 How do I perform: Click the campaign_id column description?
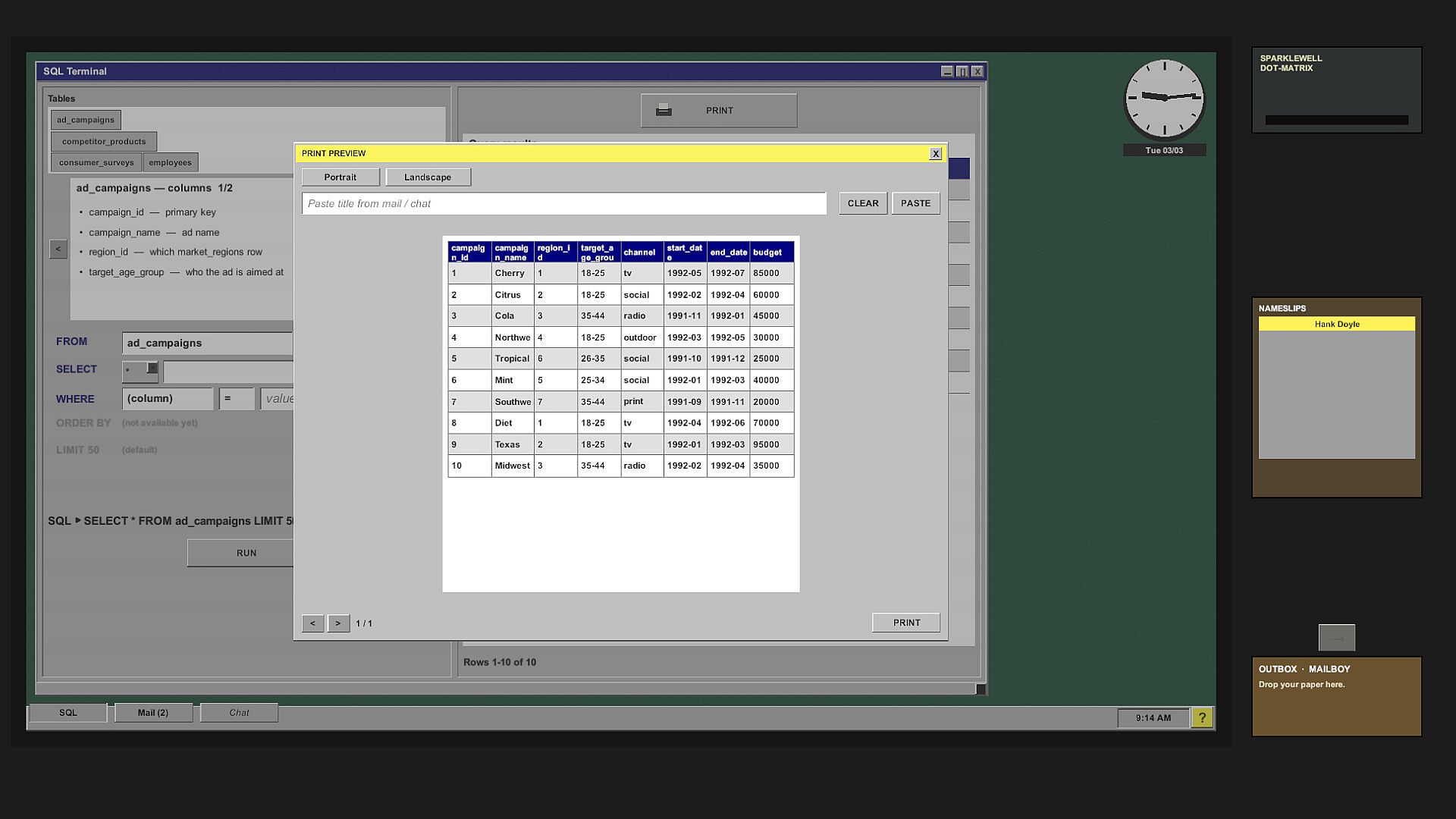point(152,212)
